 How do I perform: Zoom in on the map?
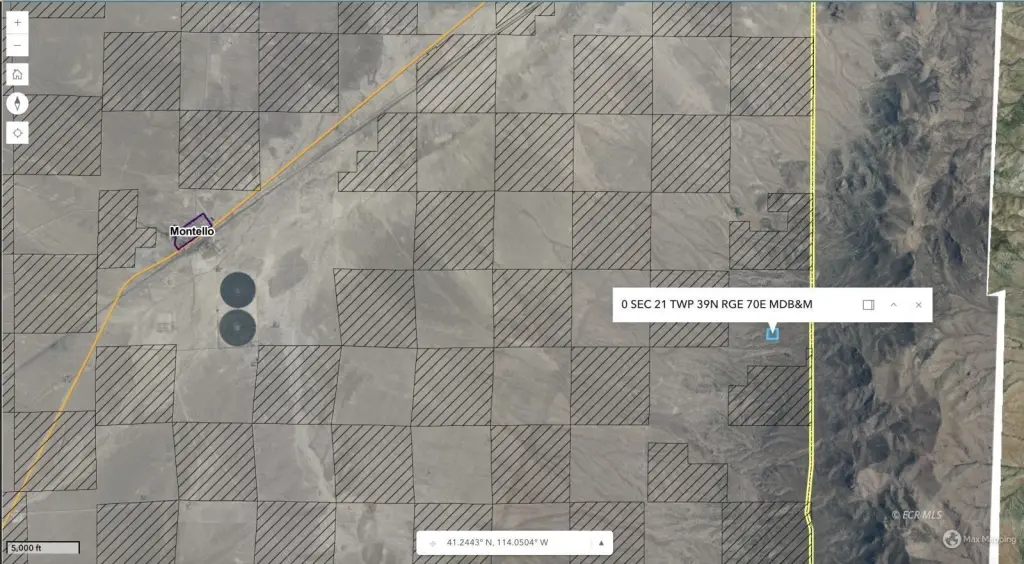(17, 22)
